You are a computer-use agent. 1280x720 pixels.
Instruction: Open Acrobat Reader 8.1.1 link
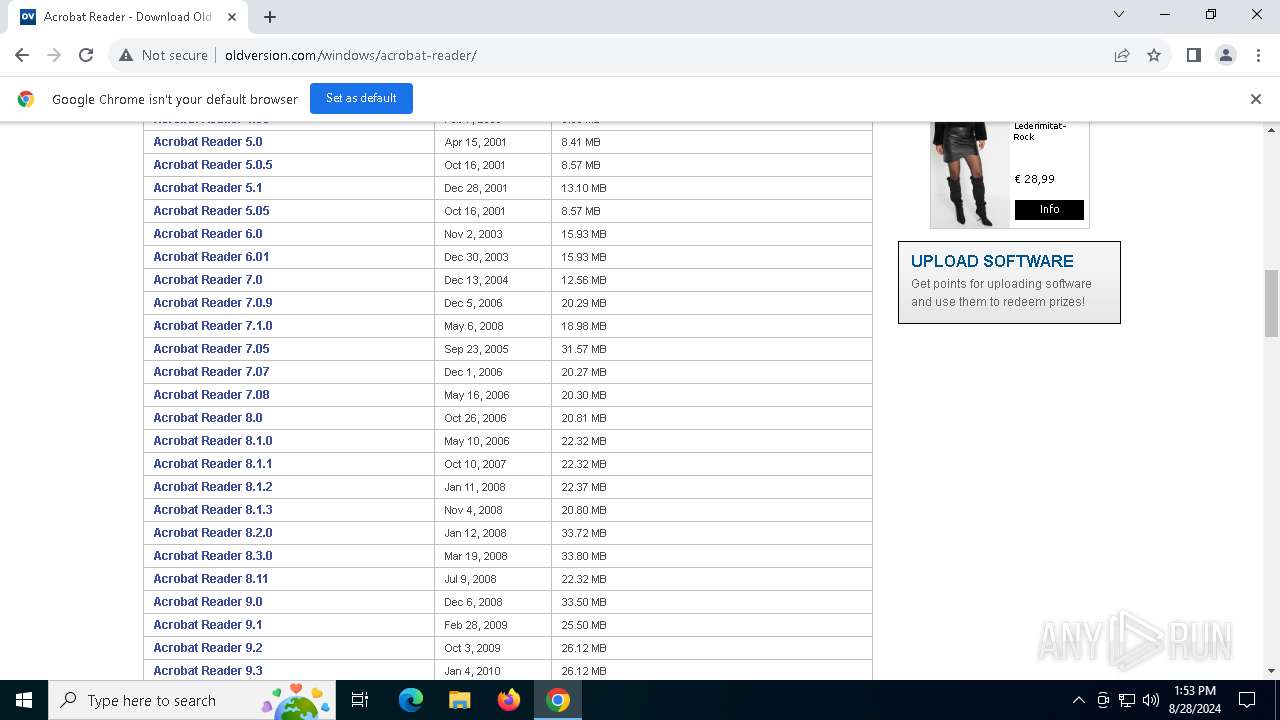click(x=213, y=464)
